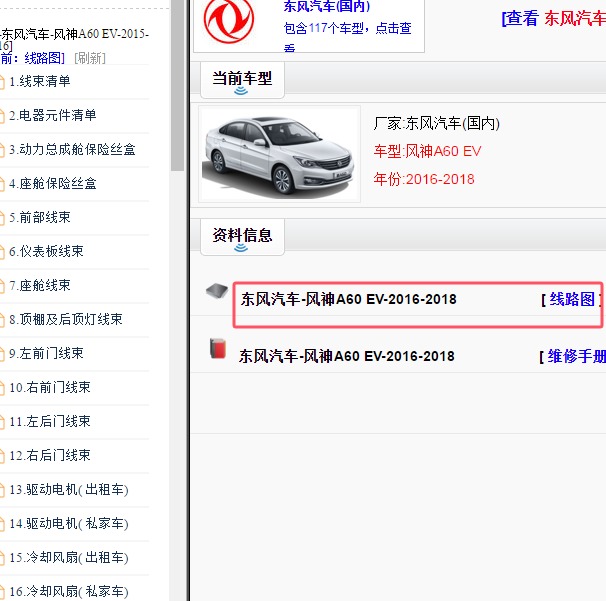Open 12.右后门线束 item

[50, 455]
